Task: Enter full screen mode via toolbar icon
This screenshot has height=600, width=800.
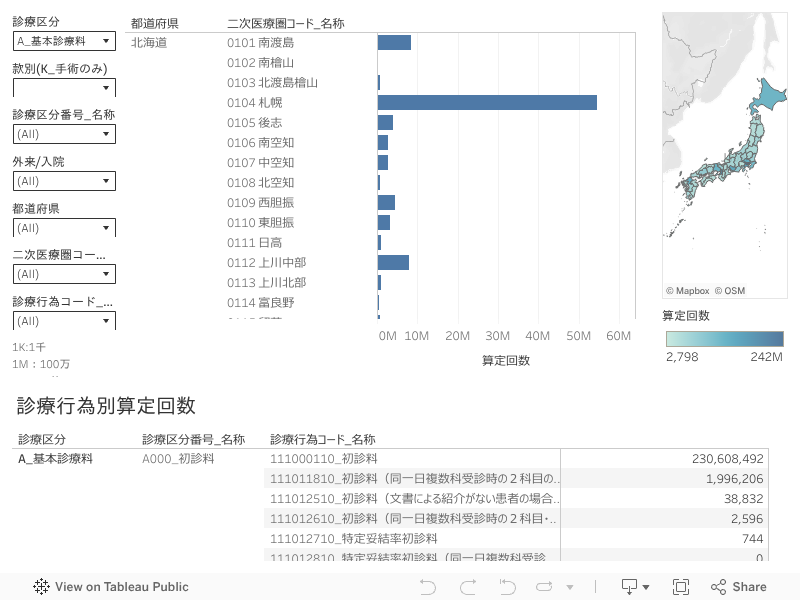Action: pos(681,587)
